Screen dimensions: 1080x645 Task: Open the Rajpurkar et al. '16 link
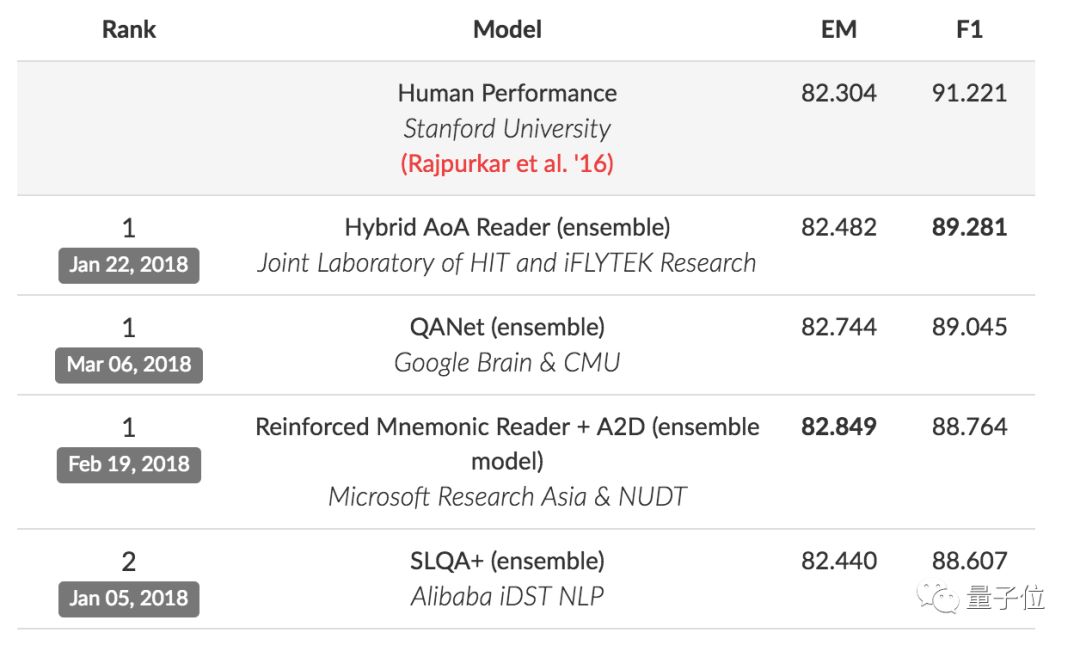point(507,164)
